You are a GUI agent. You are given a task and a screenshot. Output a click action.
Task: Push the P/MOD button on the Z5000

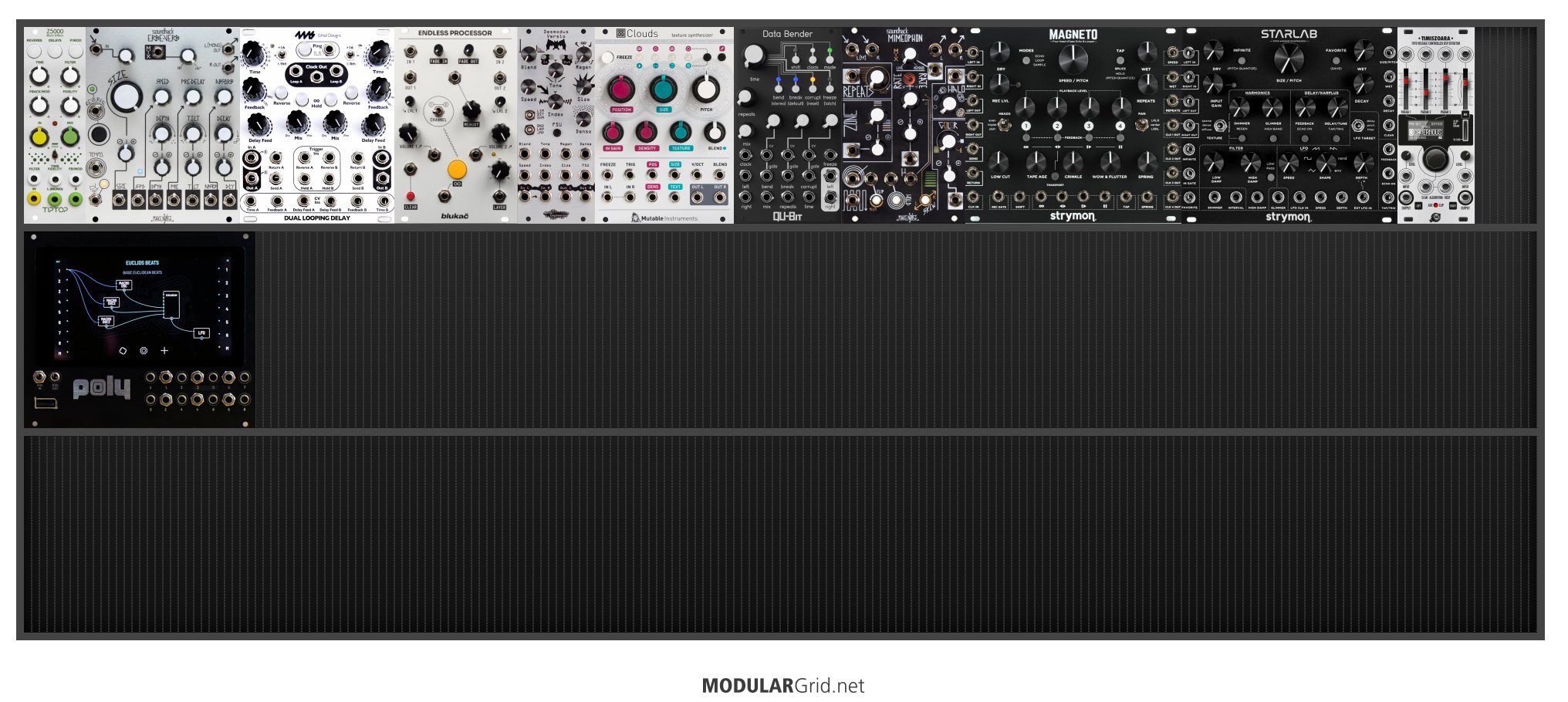pyautogui.click(x=75, y=51)
